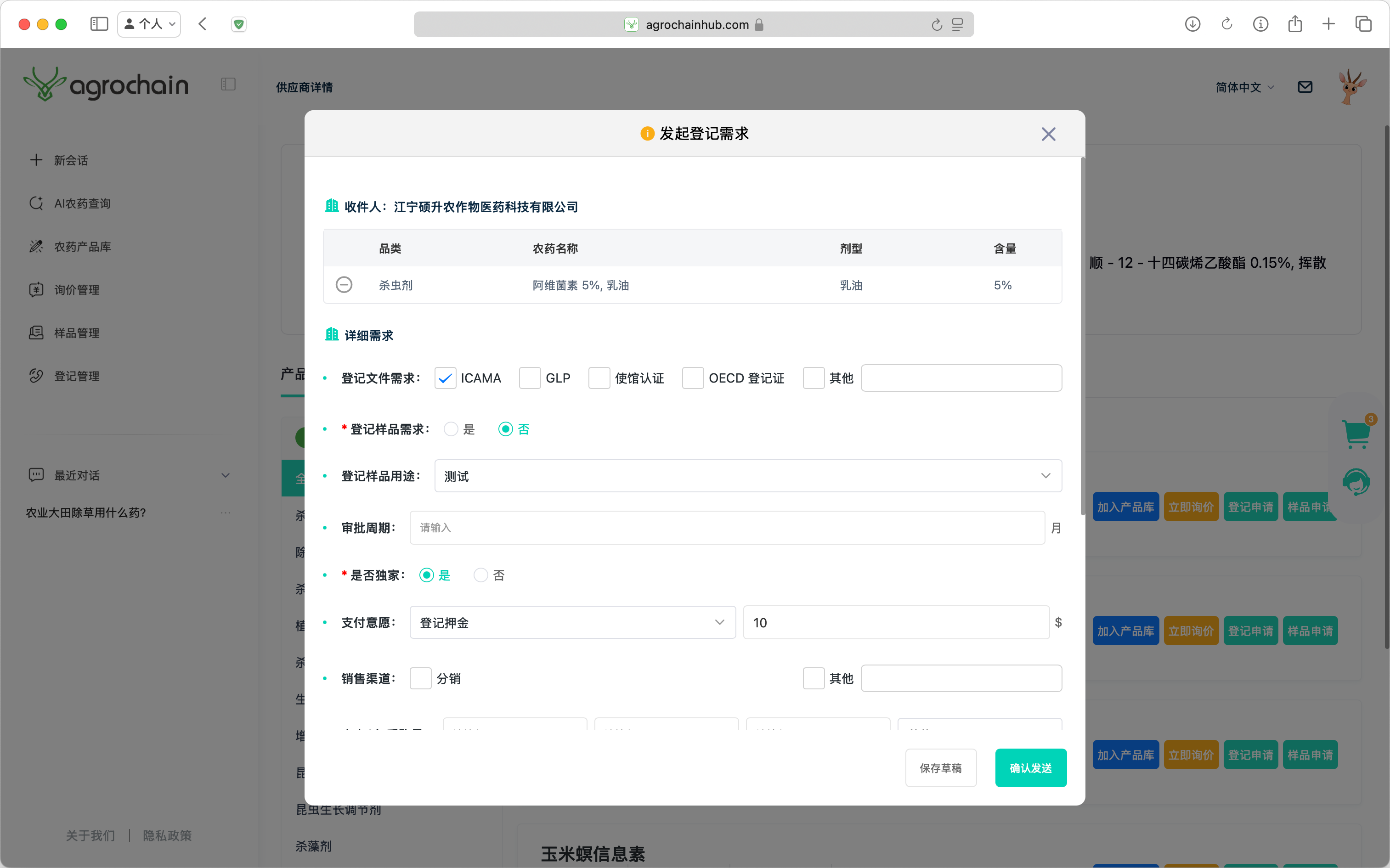Uncheck the ICAMA checkbox
The height and width of the screenshot is (868, 1390).
[445, 378]
